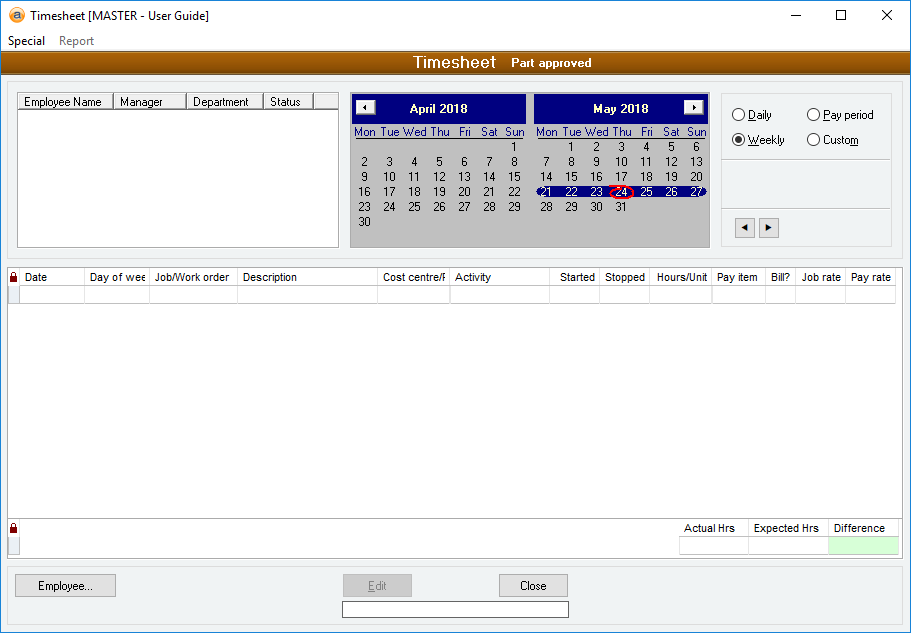This screenshot has height=633, width=911.
Task: Click the Employee Name column header
Action: [x=63, y=102]
